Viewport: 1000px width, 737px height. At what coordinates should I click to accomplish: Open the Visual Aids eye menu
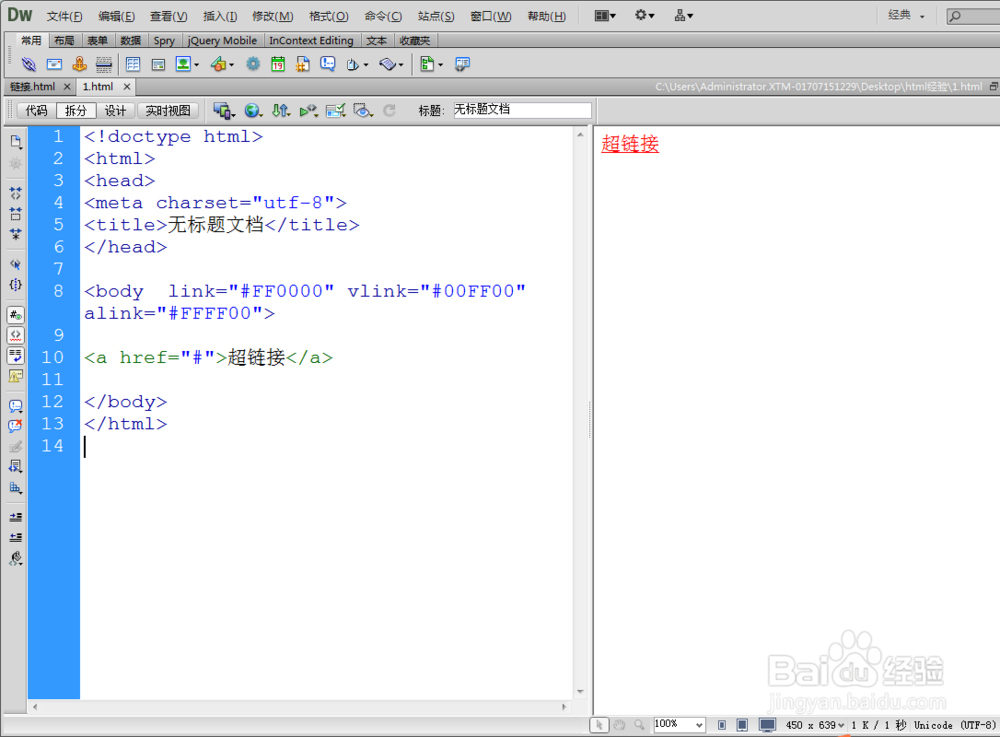(x=364, y=111)
